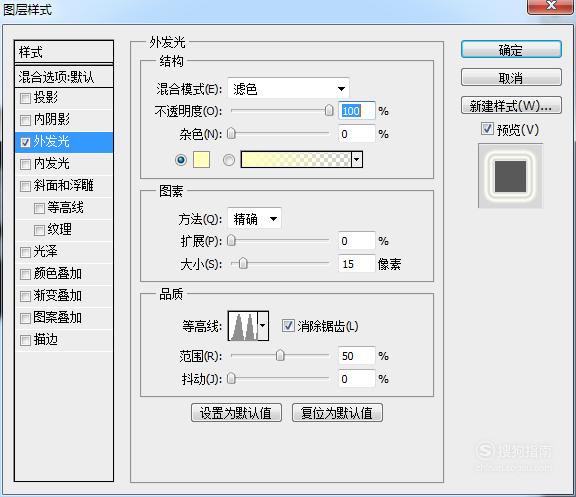Enable the 渐变叠加 gradient overlay checkbox
Viewport: 576px width, 497px height.
[x=25, y=296]
